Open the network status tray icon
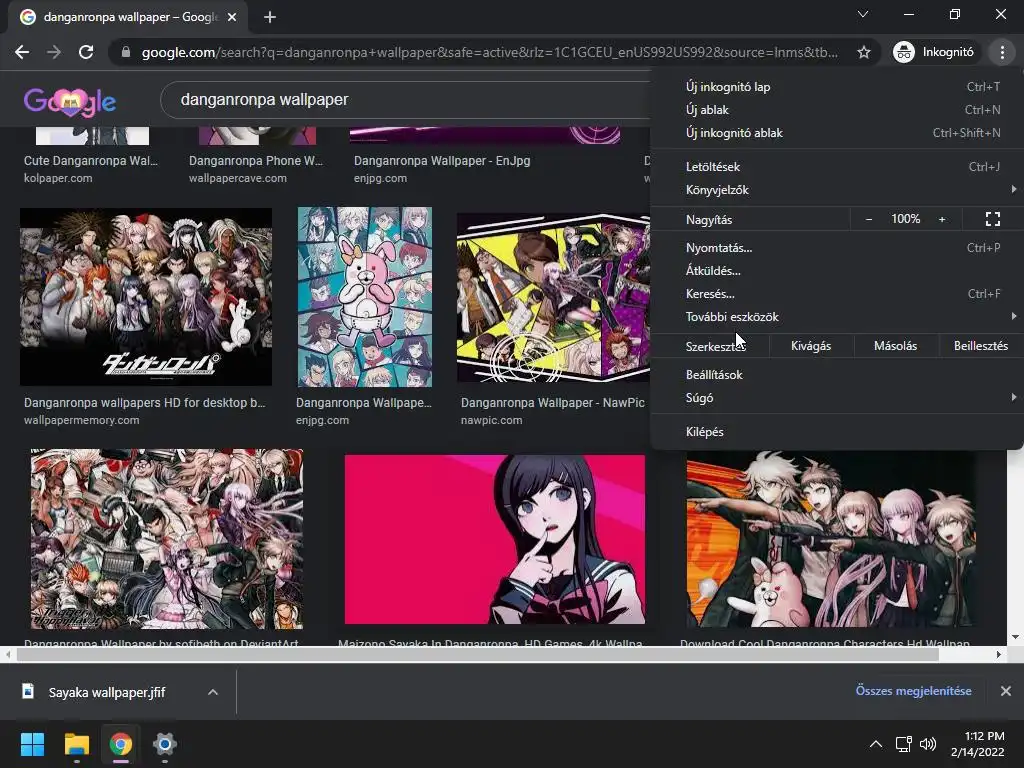 coord(904,744)
